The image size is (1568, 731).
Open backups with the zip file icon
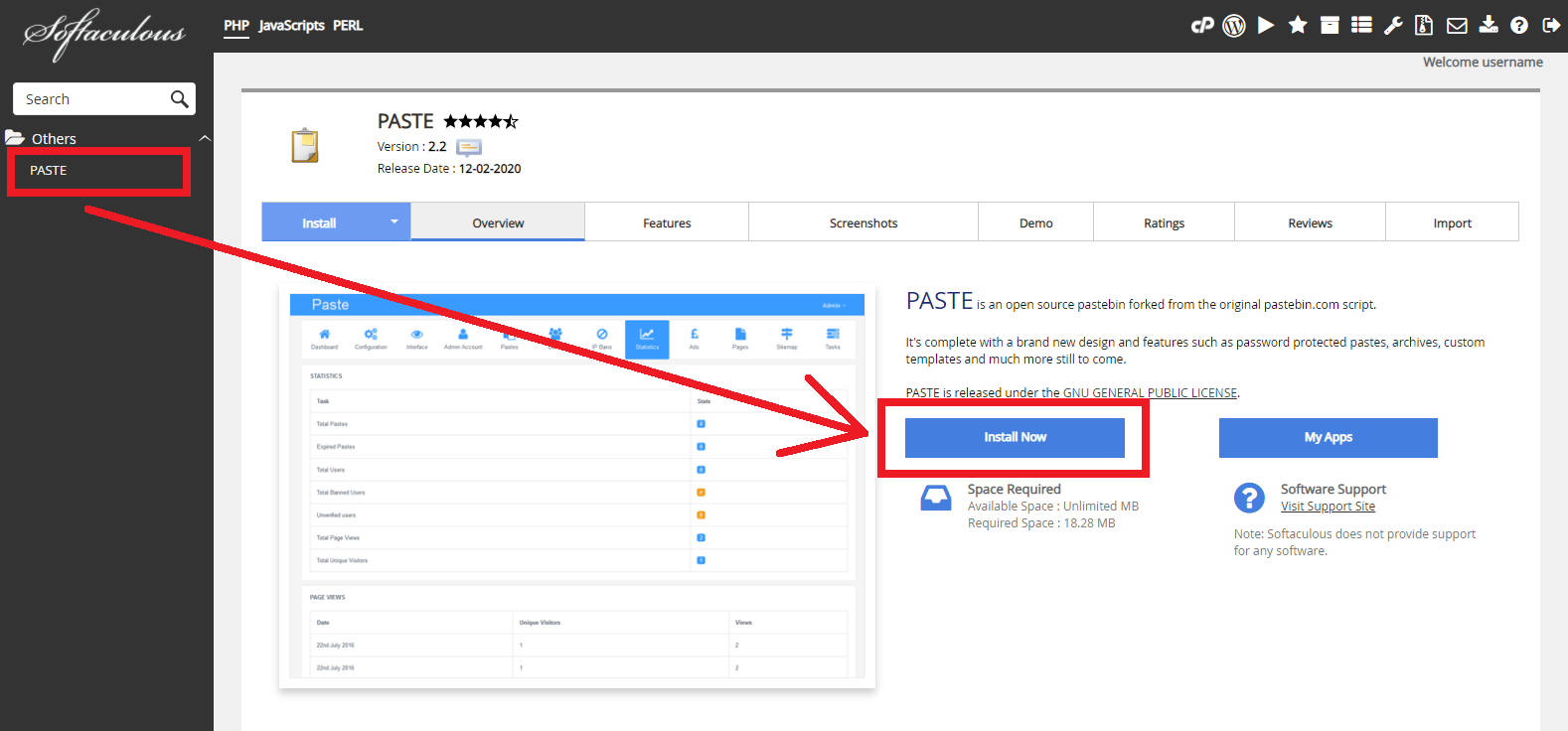tap(1424, 26)
